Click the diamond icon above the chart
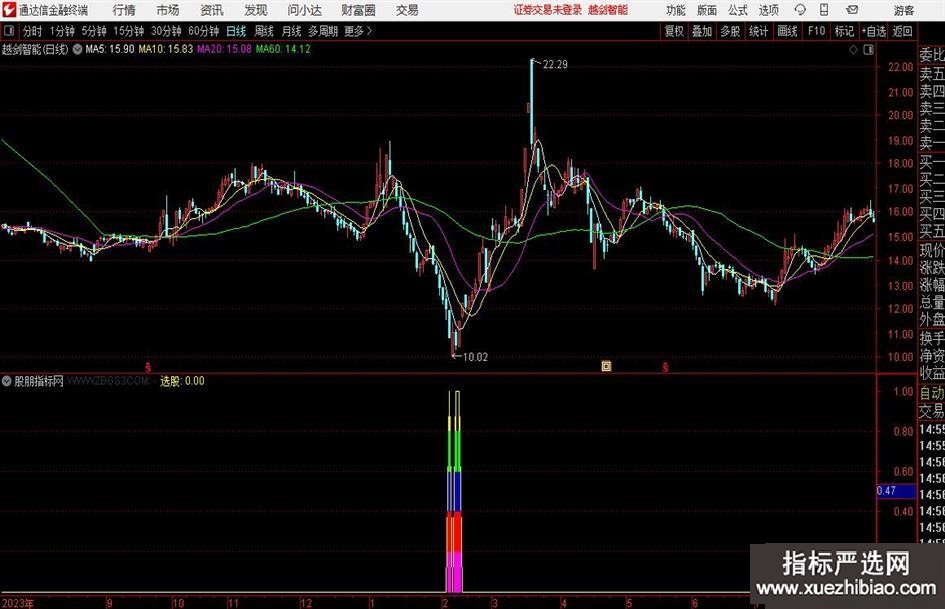Image resolution: width=945 pixels, height=609 pixels. click(x=853, y=50)
